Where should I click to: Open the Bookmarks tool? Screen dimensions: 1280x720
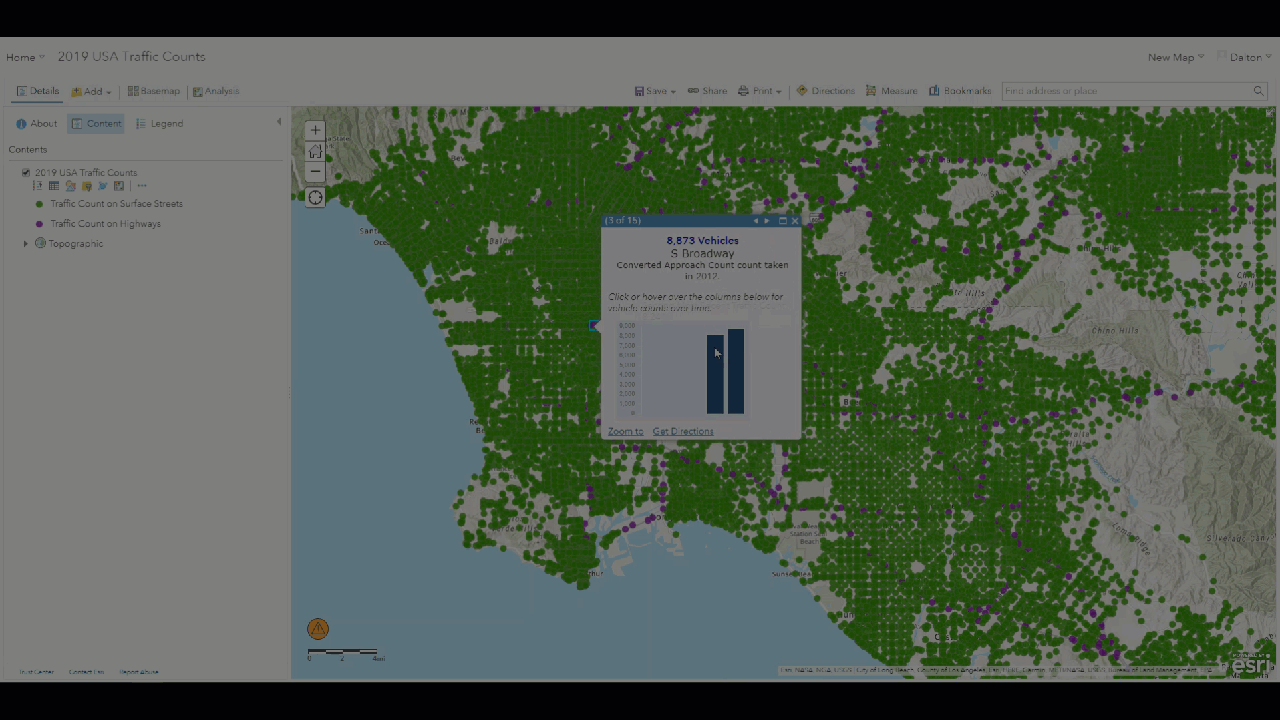[959, 91]
